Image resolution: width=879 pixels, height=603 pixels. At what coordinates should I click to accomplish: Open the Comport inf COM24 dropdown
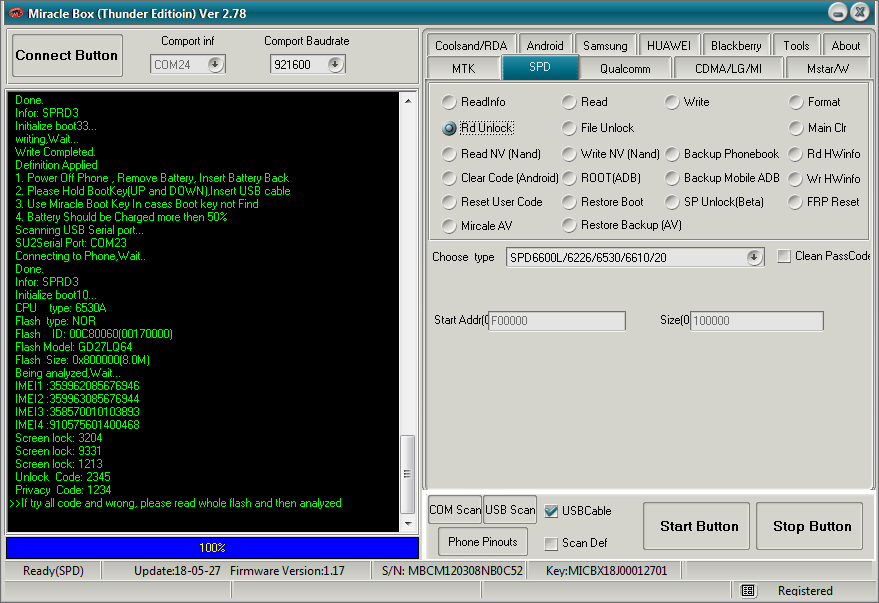(215, 64)
